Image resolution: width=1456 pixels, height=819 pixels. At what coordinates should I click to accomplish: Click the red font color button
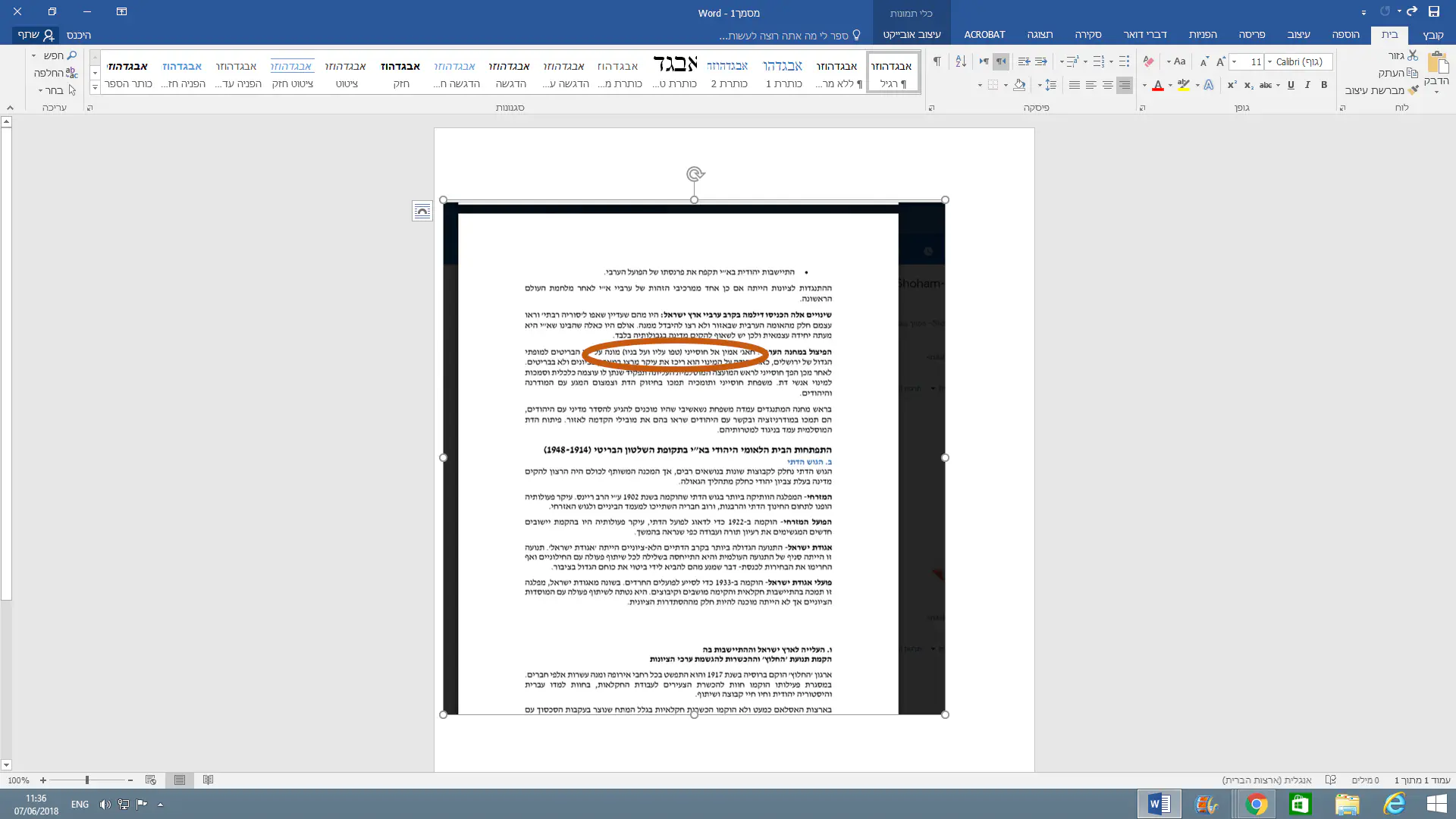[x=1158, y=85]
